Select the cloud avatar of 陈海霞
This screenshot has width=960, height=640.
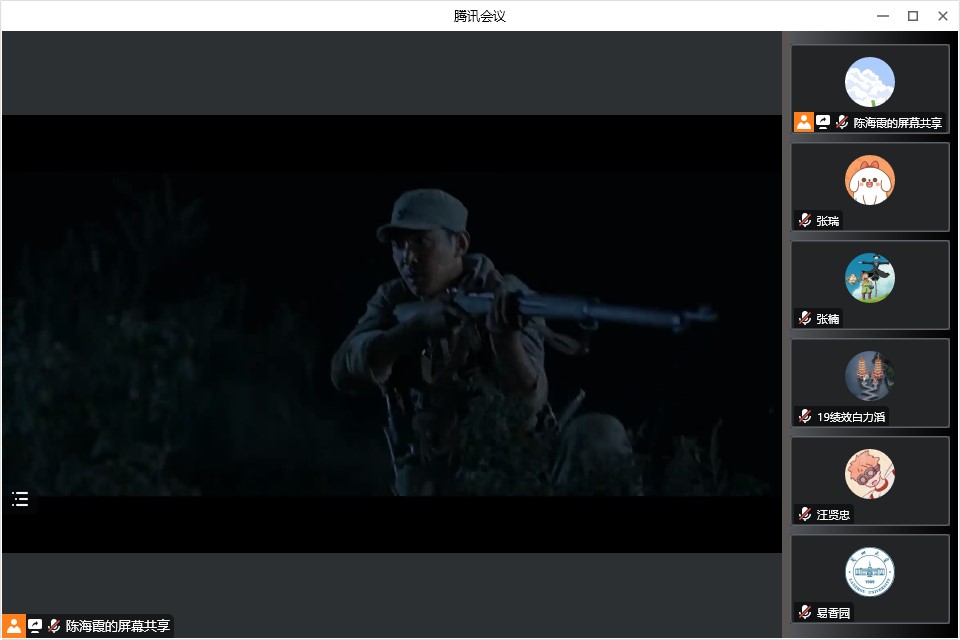[x=869, y=82]
